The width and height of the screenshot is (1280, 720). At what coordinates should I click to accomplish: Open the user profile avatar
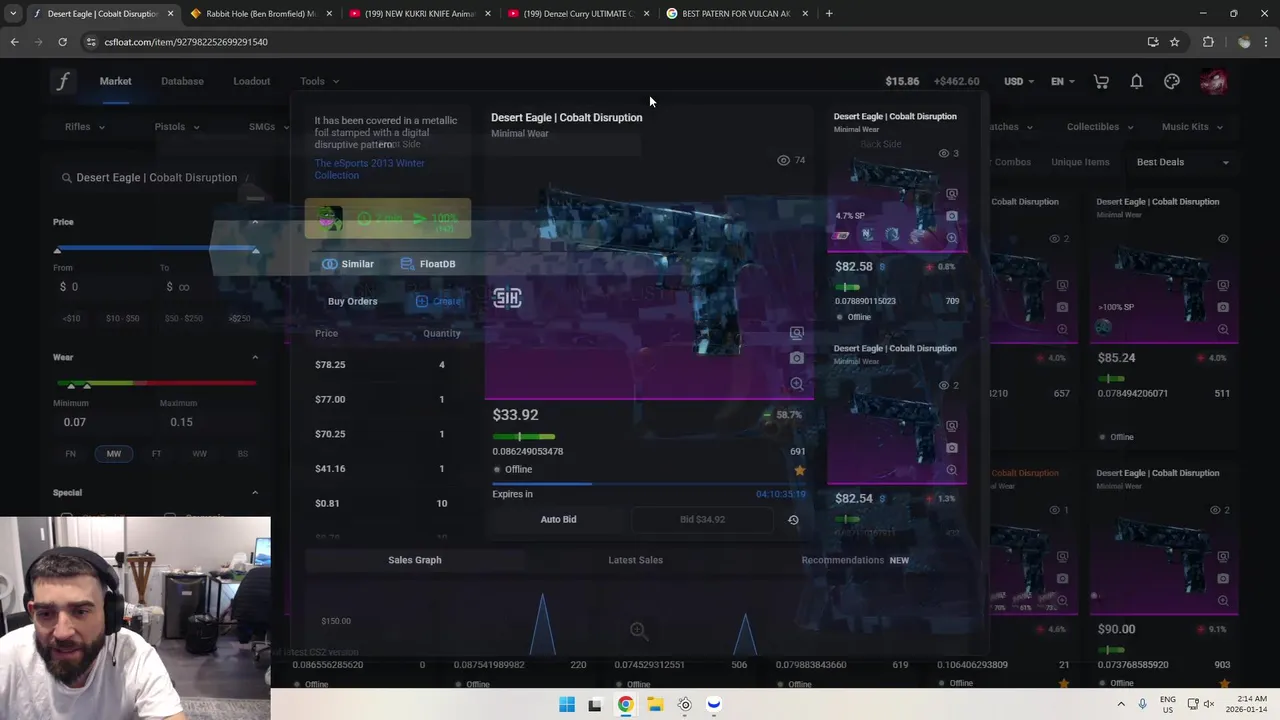(1214, 82)
